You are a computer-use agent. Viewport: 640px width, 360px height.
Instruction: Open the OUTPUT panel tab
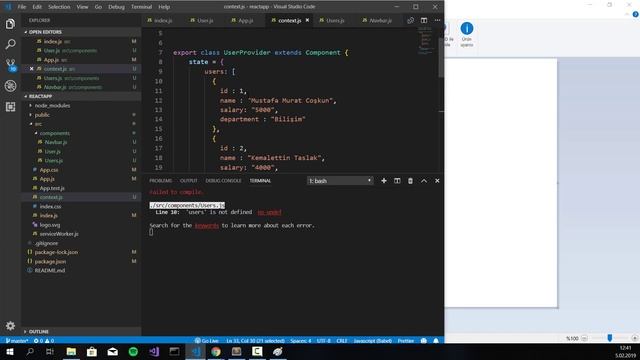189,180
